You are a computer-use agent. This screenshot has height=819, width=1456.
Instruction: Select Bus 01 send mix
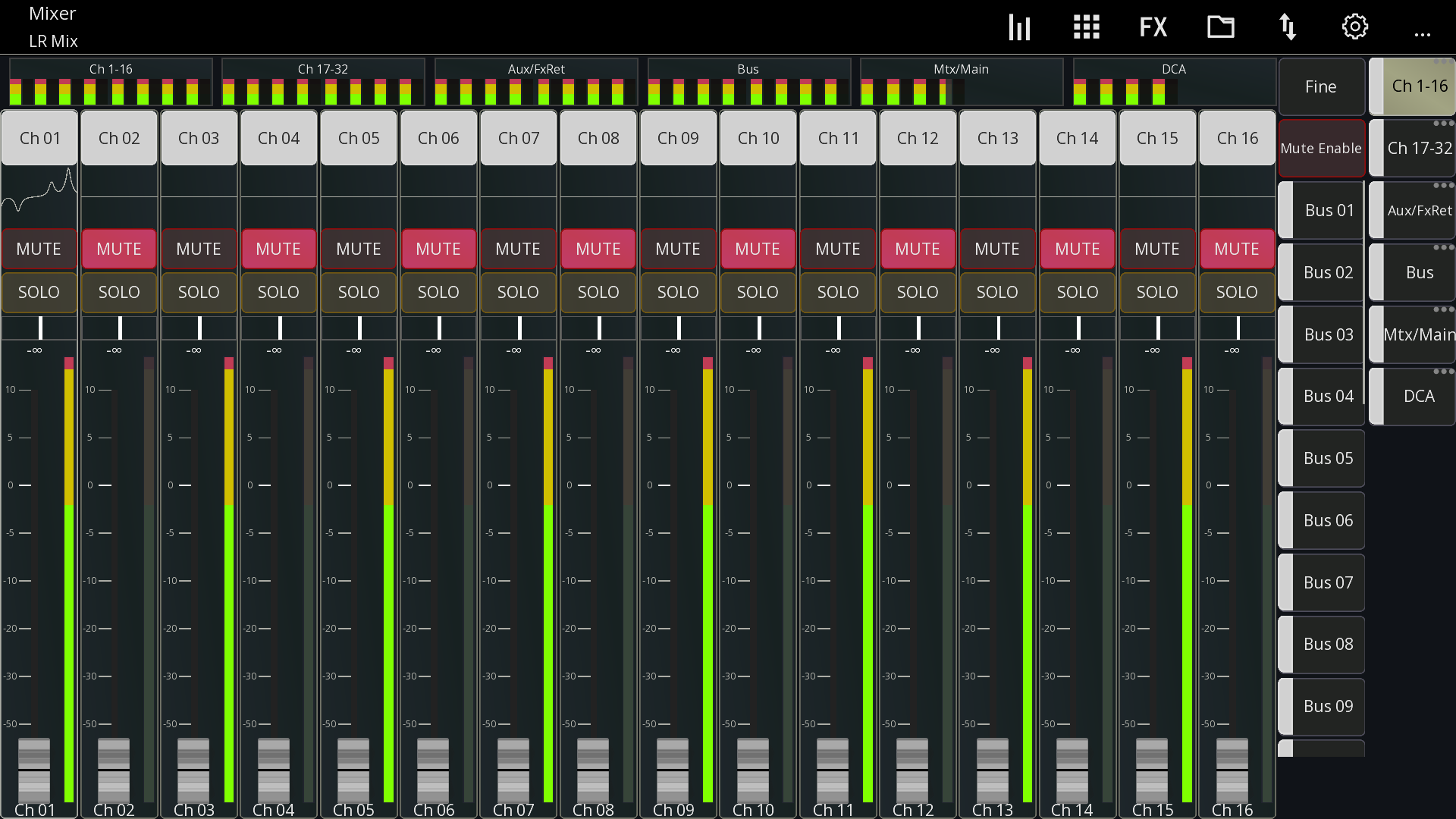(1321, 210)
